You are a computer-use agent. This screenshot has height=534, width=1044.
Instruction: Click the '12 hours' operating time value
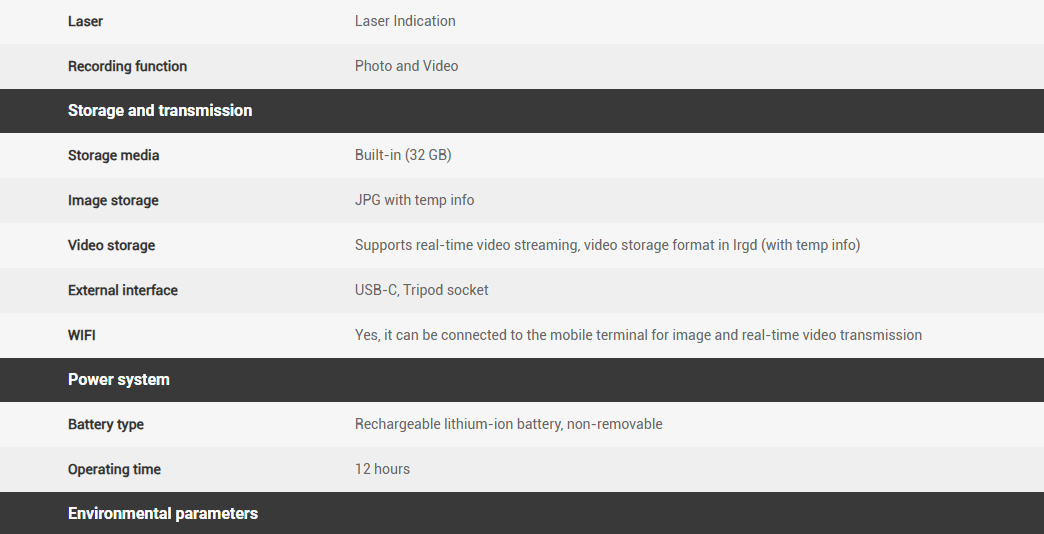382,469
